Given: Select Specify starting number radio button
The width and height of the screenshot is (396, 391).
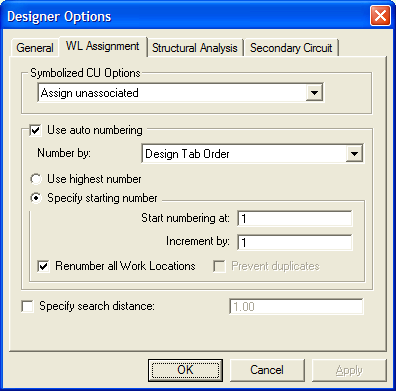Looking at the screenshot, I should [35, 198].
